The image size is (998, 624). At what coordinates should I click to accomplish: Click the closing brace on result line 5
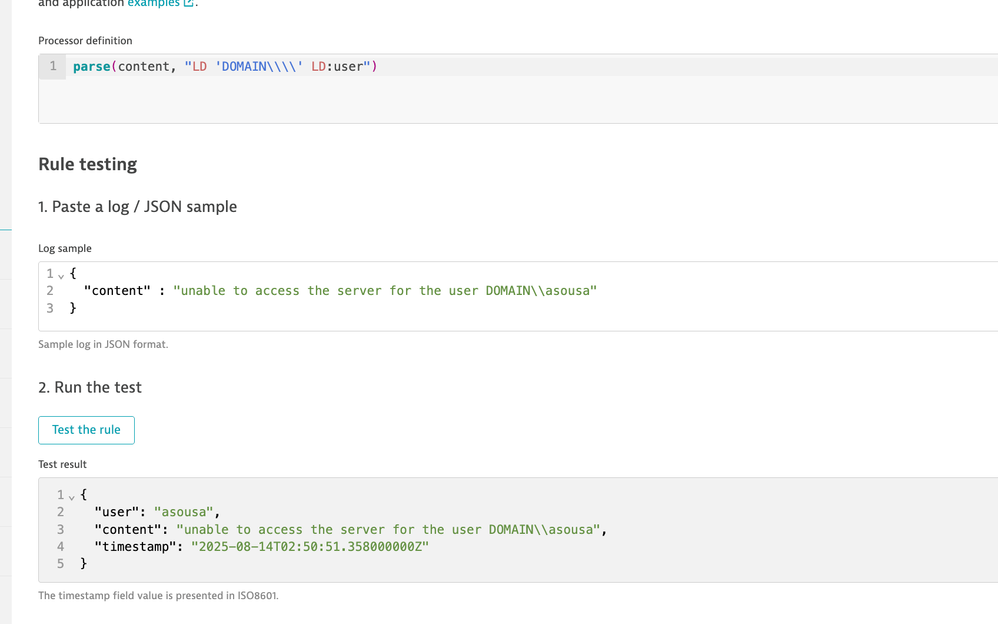tap(83, 564)
